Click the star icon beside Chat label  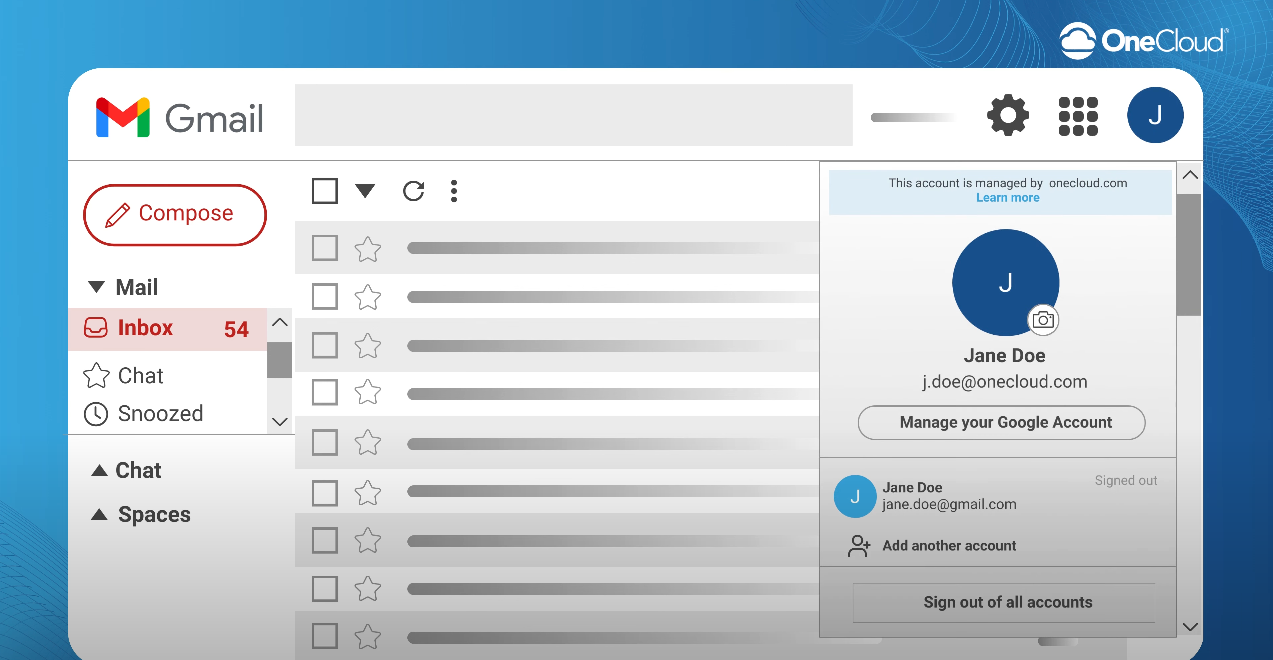click(96, 376)
